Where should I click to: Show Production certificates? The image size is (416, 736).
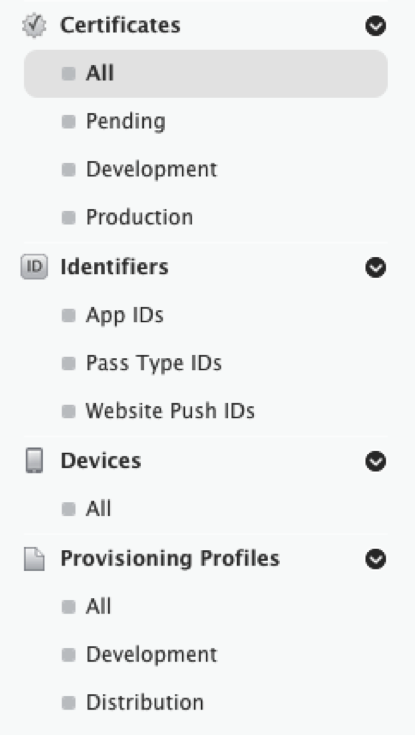click(x=139, y=217)
